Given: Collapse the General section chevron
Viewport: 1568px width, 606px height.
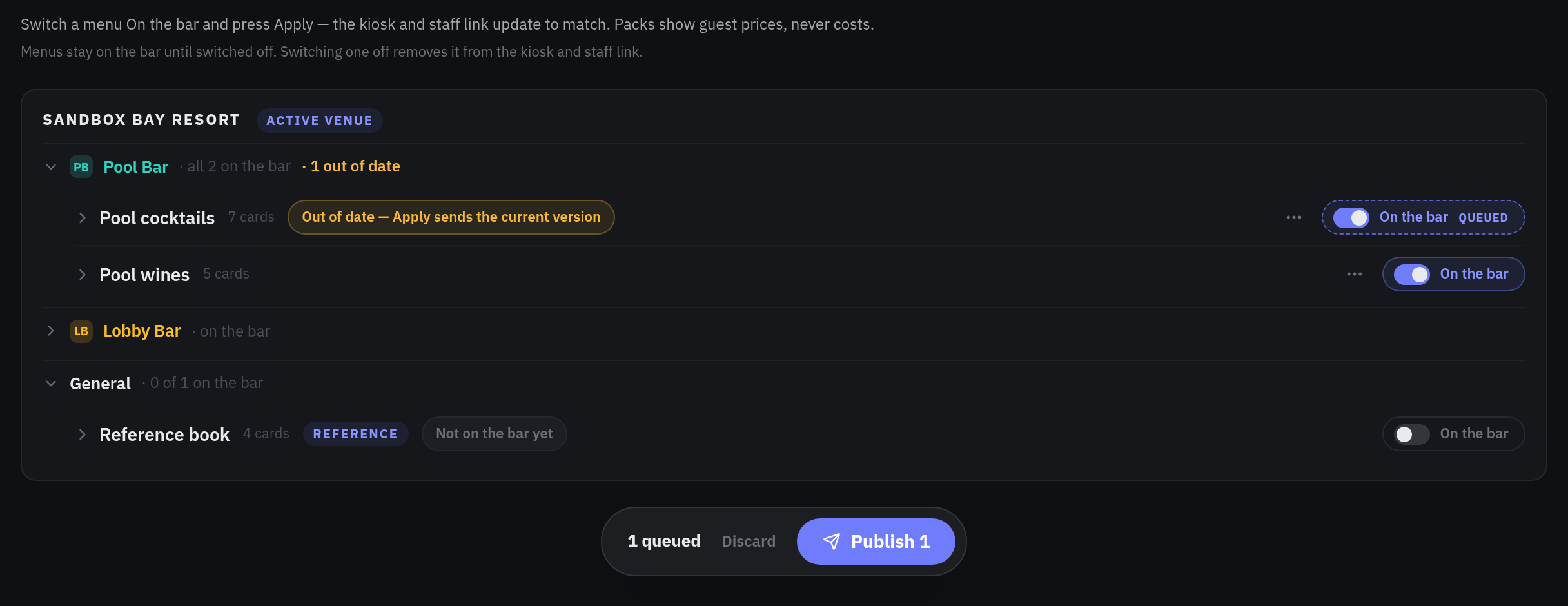Looking at the screenshot, I should coord(51,384).
